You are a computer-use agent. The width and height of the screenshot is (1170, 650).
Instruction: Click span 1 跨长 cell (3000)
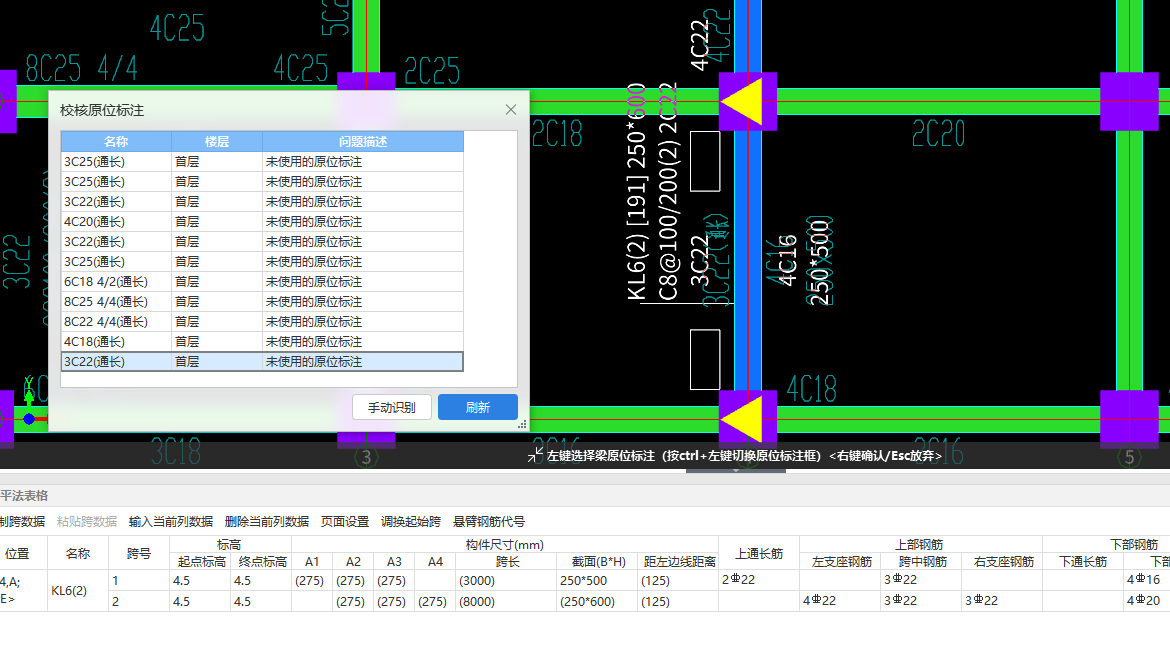point(506,581)
